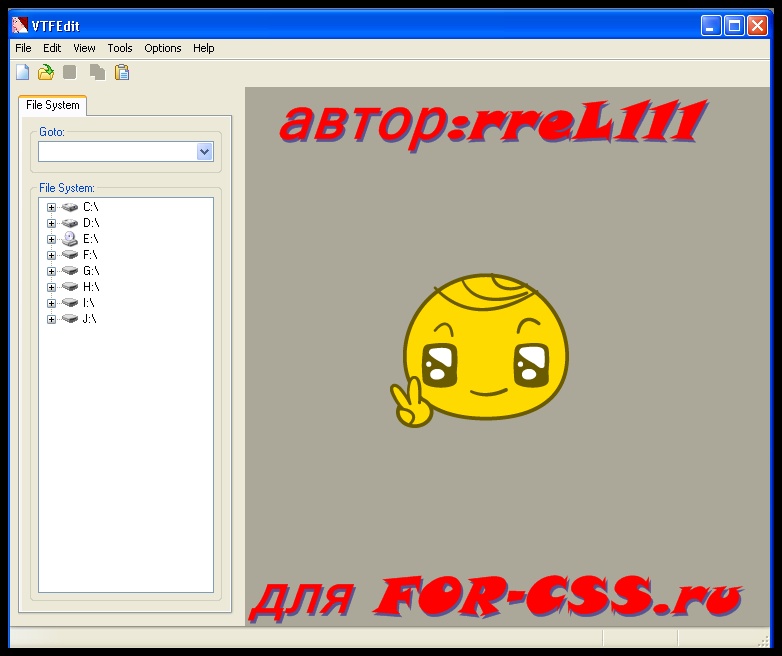Maximize the VTFEdit window

click(x=734, y=25)
